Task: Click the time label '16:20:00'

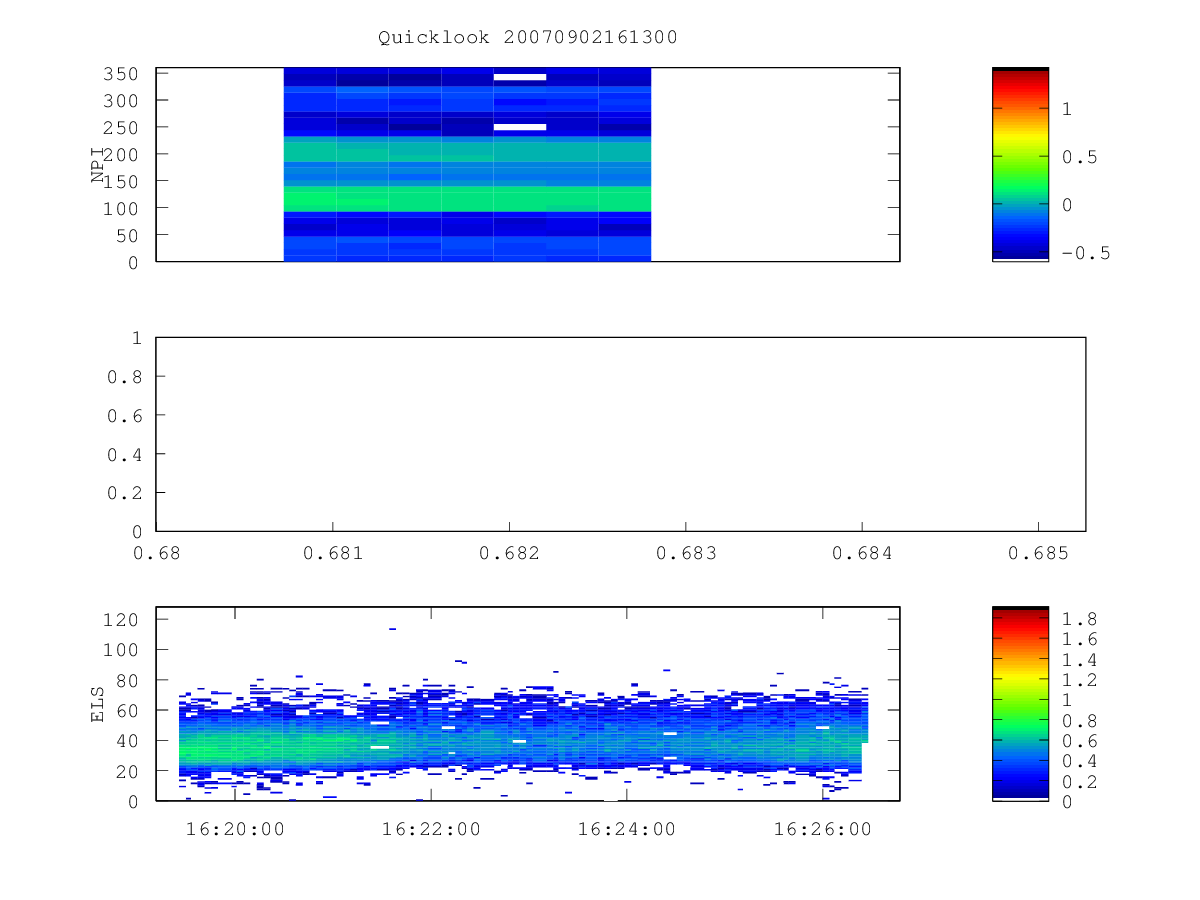Action: coord(235,829)
